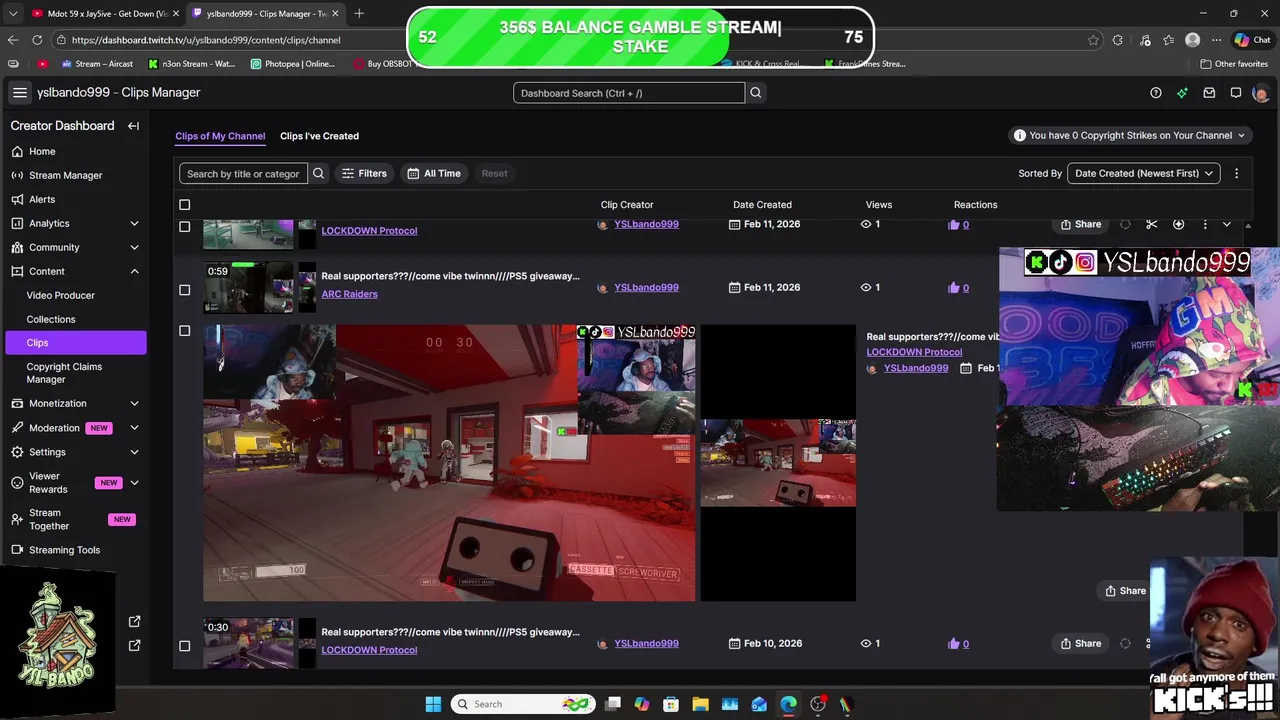The image size is (1280, 720).
Task: Open the three-dot menu in top clip row
Action: [x=1204, y=224]
